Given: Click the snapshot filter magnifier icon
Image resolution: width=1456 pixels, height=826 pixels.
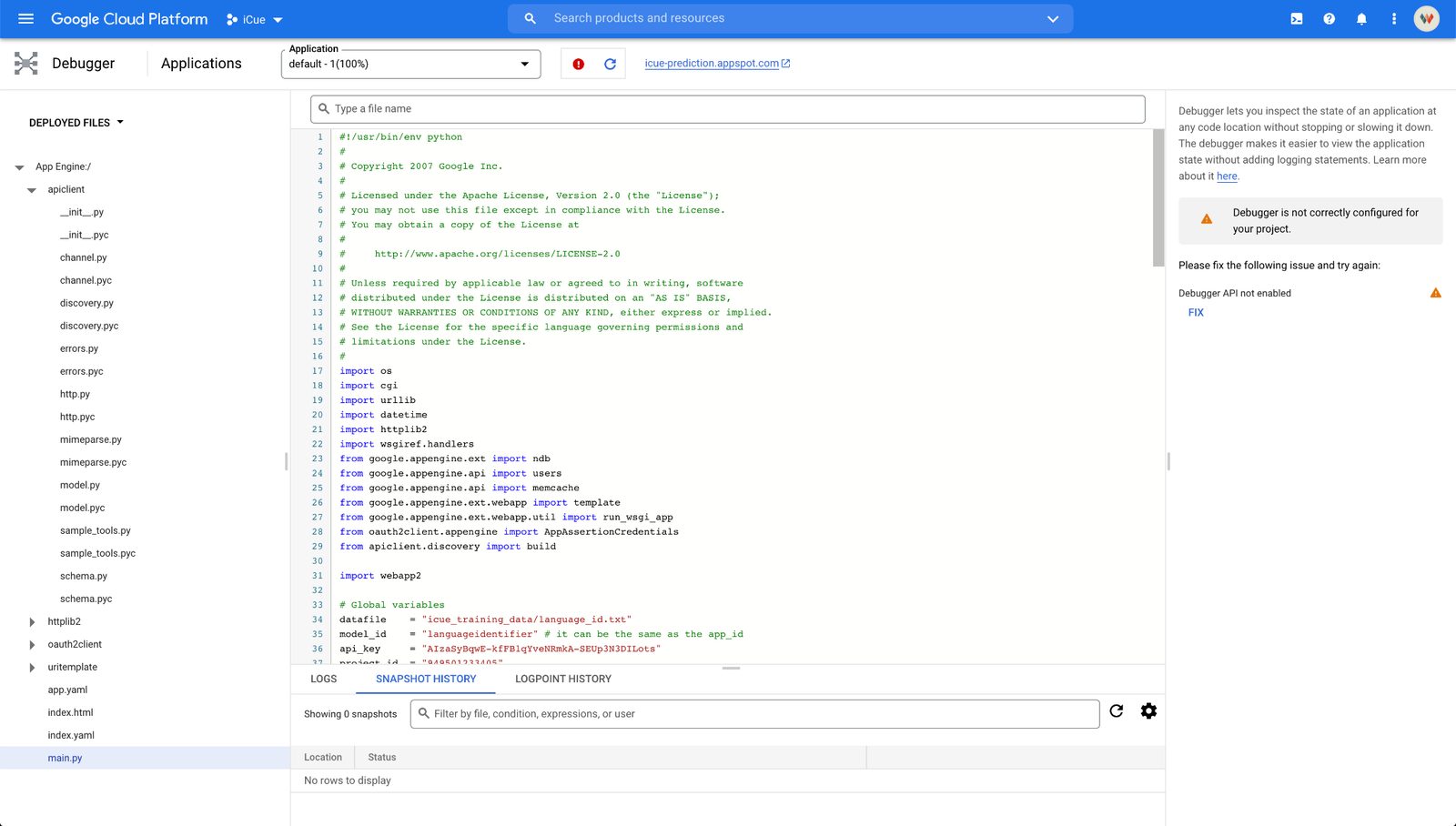Looking at the screenshot, I should 423,714.
